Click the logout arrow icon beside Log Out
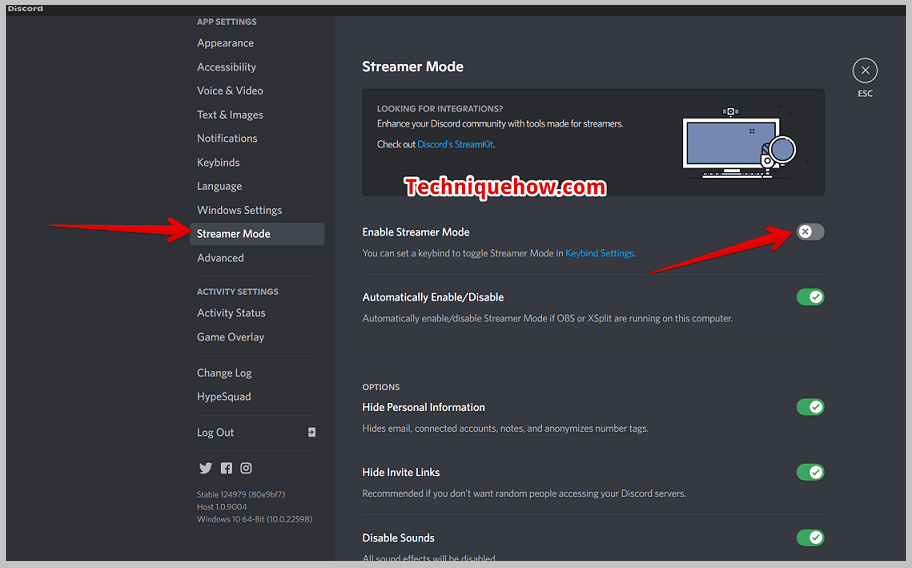Viewport: 912px width, 568px height. coord(312,432)
